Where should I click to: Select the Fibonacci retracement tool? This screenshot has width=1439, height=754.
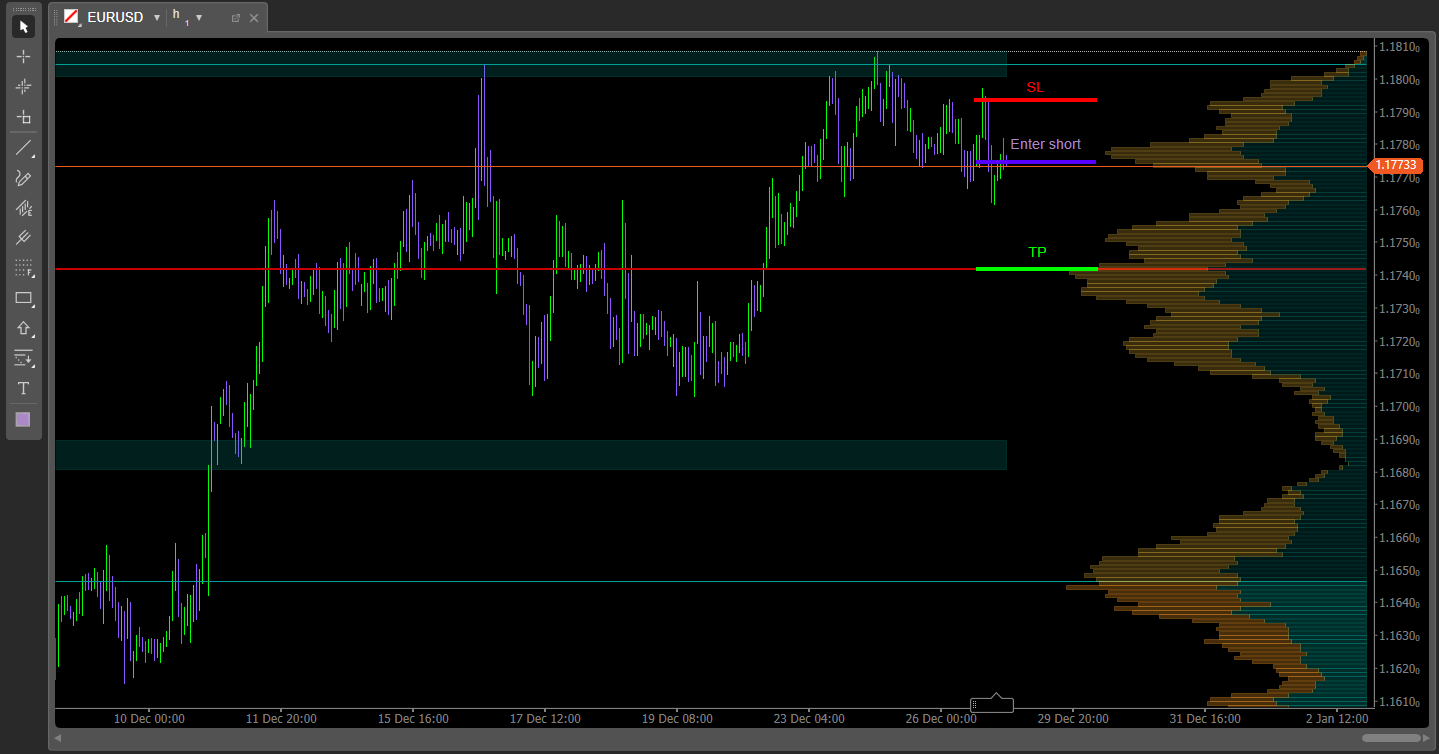[23, 268]
